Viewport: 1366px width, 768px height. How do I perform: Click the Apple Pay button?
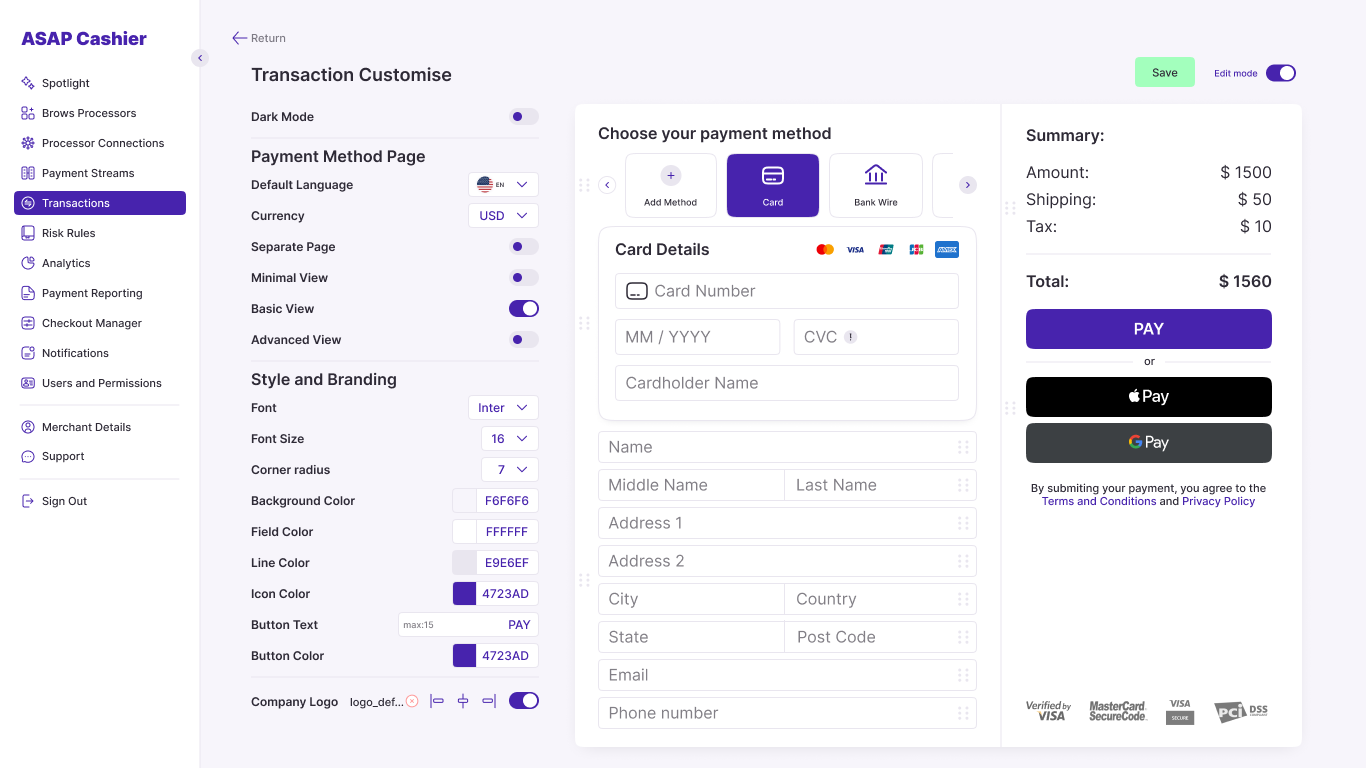[x=1149, y=397]
